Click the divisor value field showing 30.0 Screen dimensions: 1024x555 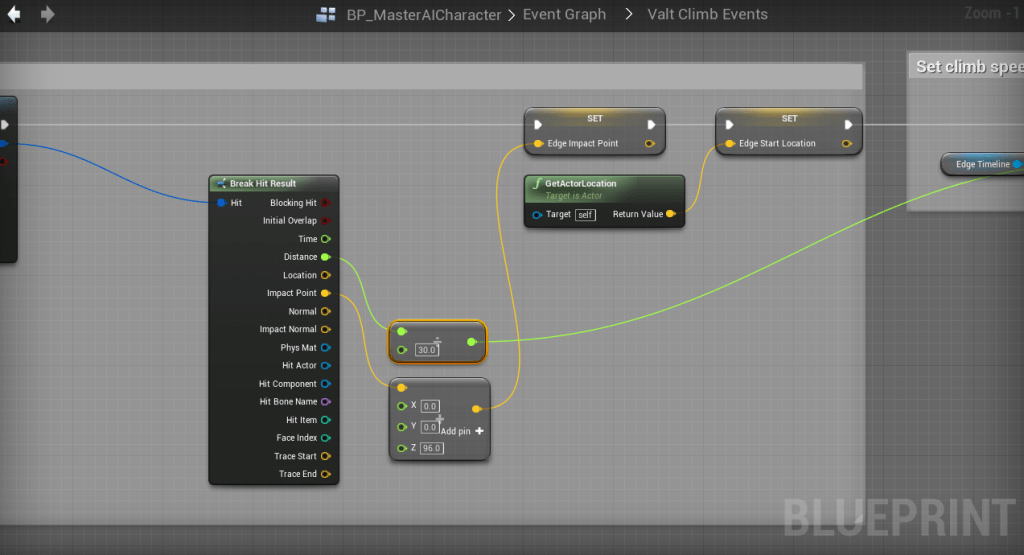[427, 350]
